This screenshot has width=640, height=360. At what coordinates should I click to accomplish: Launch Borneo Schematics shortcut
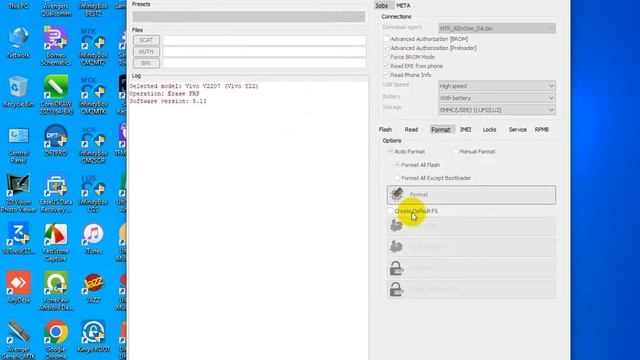(x=56, y=46)
